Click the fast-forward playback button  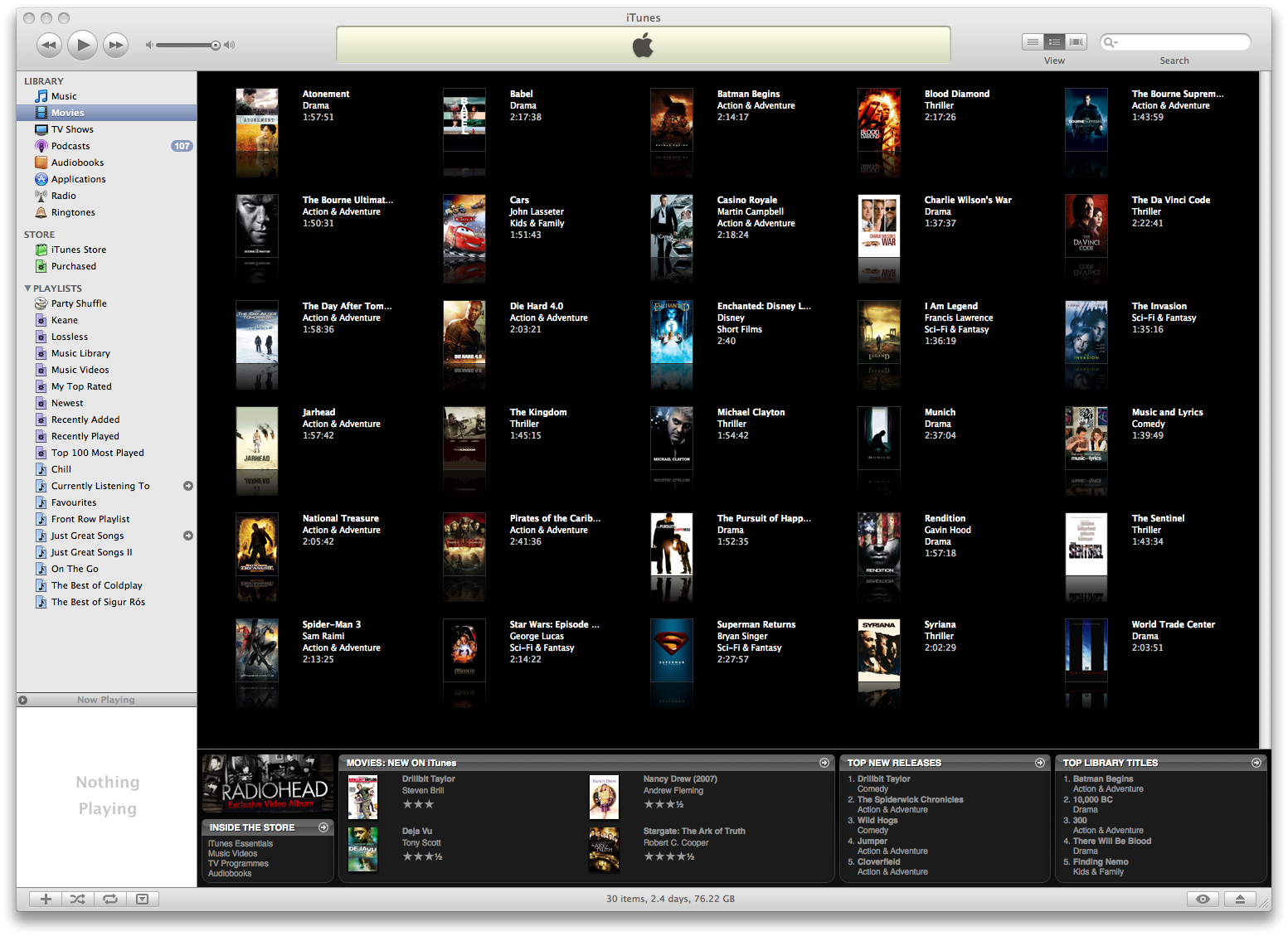115,45
